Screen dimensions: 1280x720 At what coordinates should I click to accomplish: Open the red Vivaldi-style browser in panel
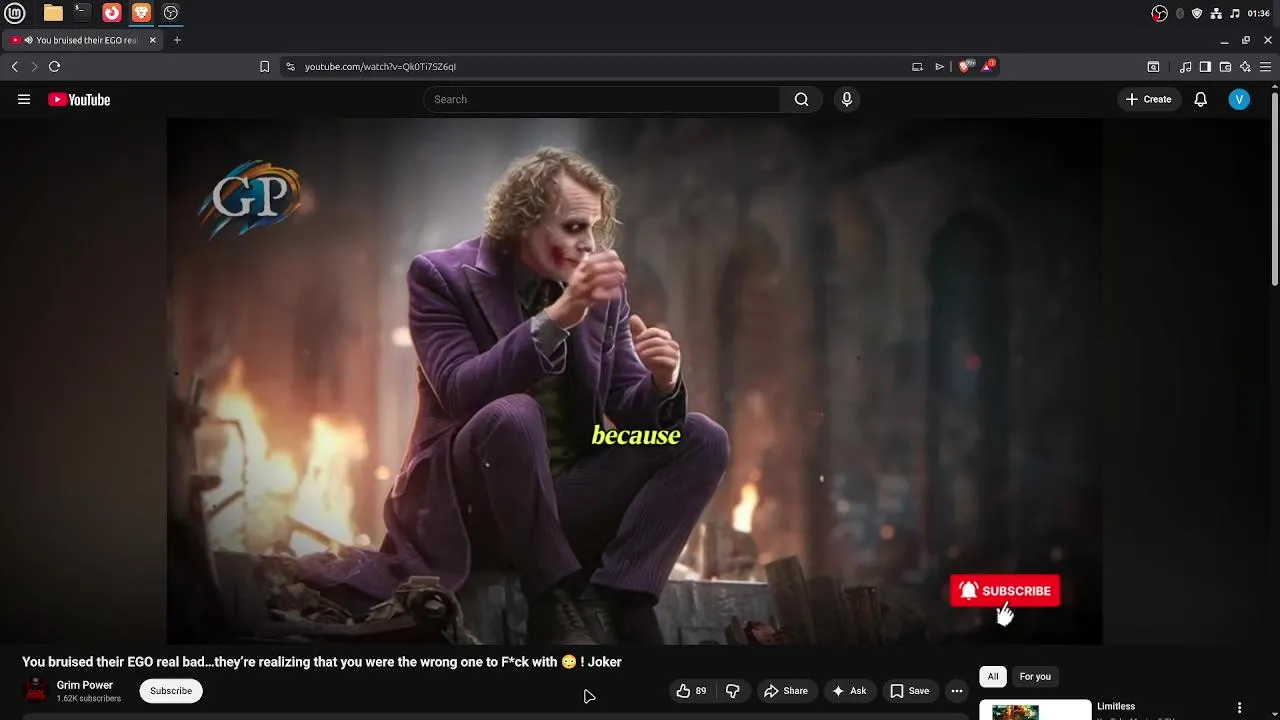[x=112, y=13]
